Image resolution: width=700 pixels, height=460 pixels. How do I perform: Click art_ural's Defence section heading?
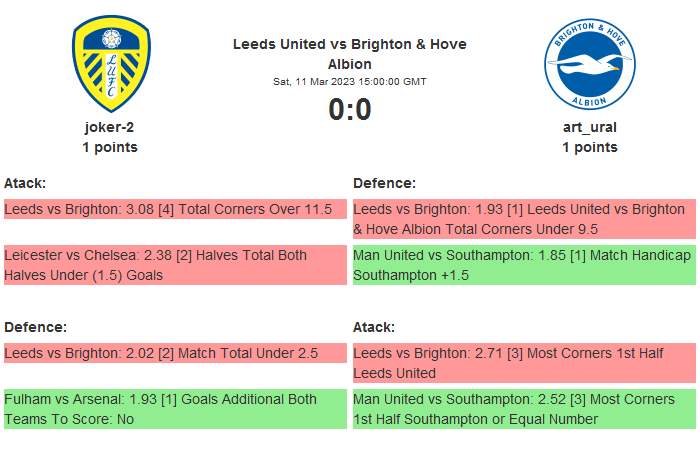(x=384, y=183)
